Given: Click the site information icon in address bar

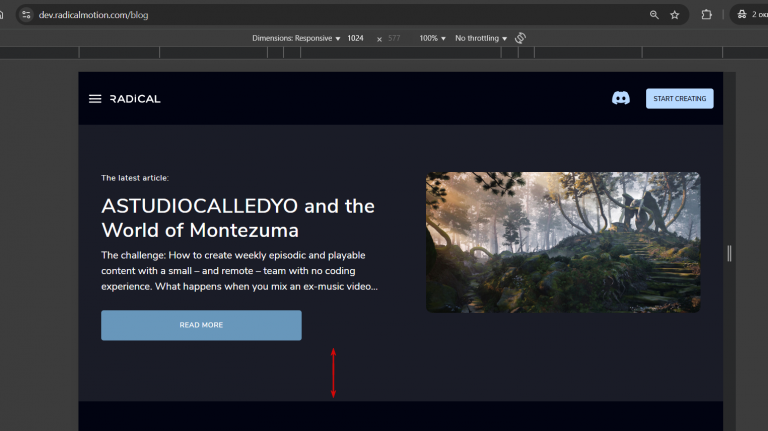Looking at the screenshot, I should 26,15.
